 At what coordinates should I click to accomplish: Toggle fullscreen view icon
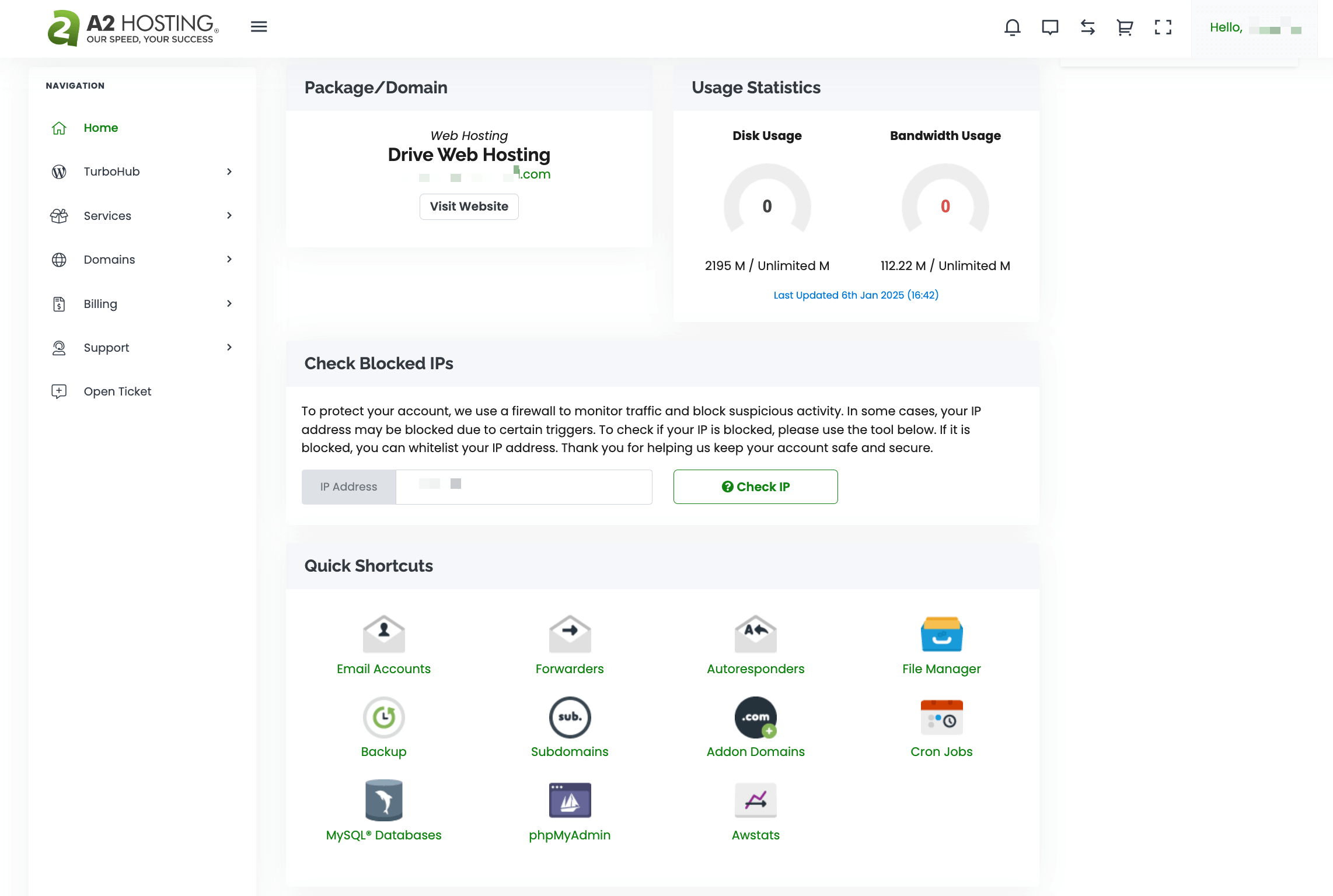(1163, 27)
